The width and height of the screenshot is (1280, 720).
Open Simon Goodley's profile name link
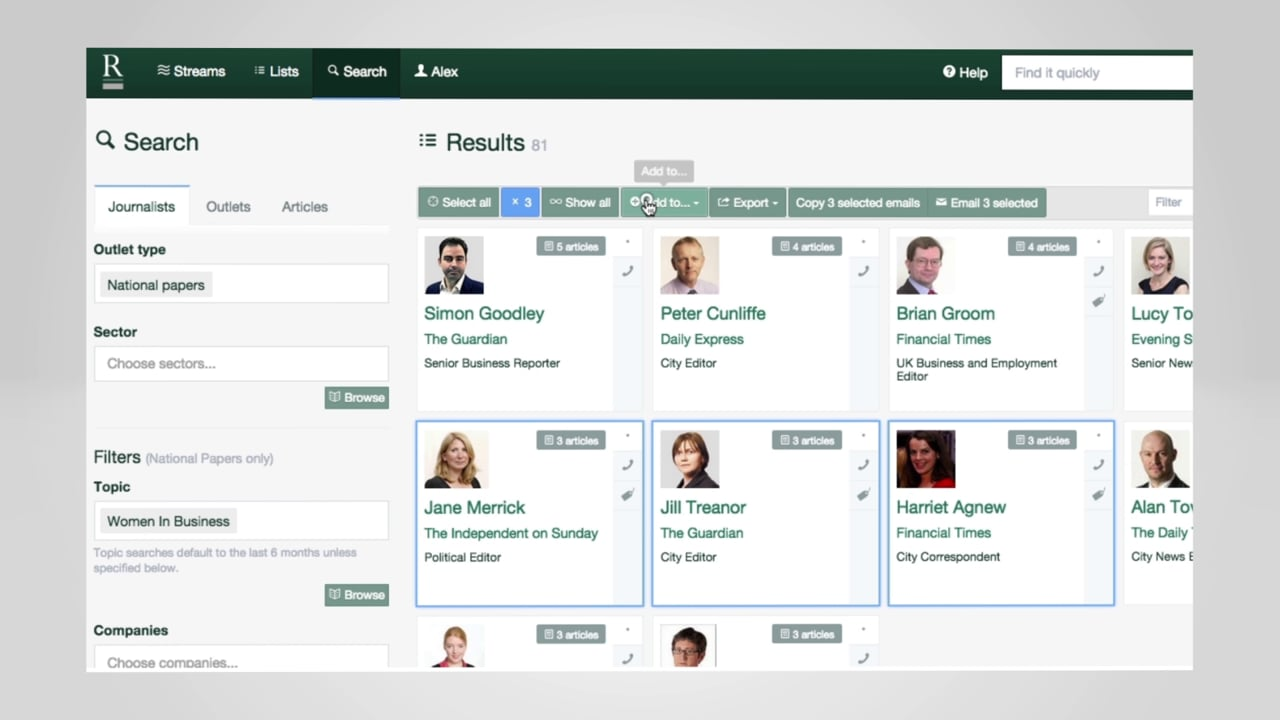coord(484,313)
